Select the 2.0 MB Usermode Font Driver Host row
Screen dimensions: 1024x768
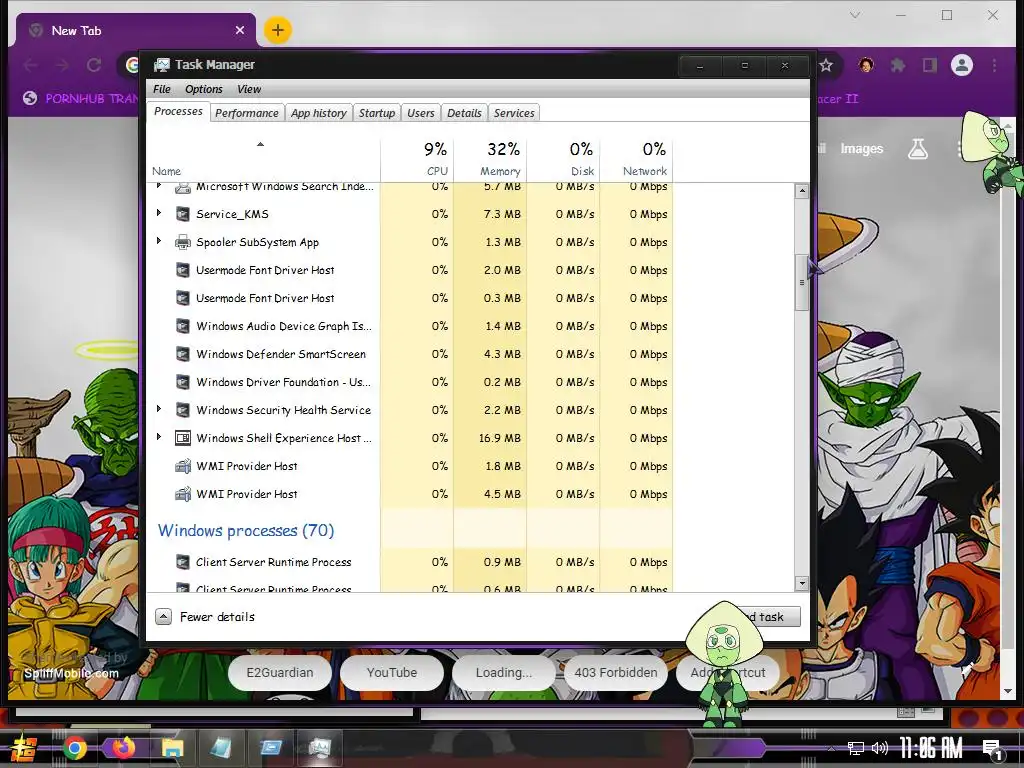pyautogui.click(x=409, y=270)
